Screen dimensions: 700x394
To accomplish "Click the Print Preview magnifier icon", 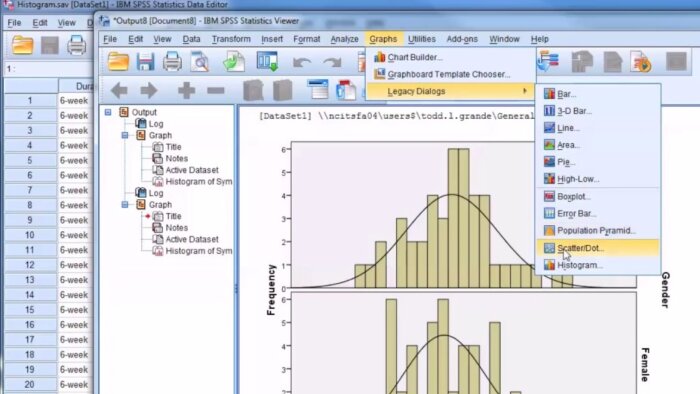I will click(200, 62).
